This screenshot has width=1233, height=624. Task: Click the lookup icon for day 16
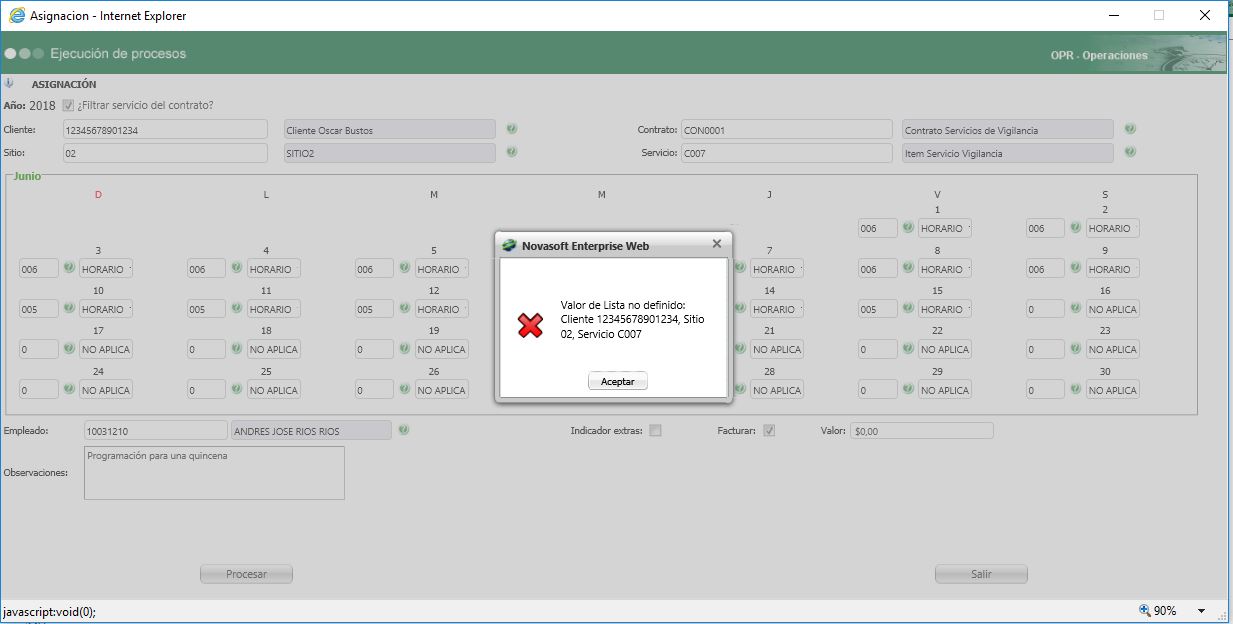tap(1076, 308)
